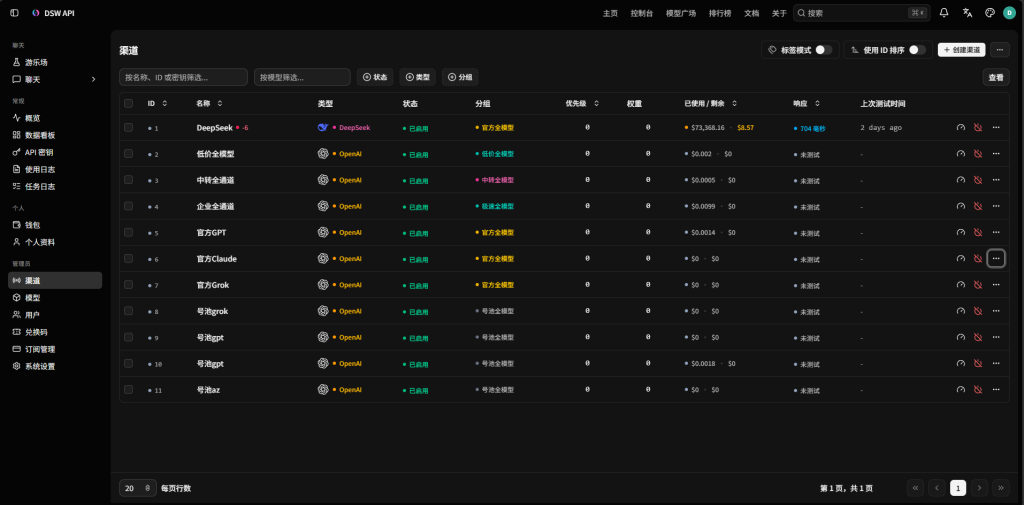The image size is (1024, 505).
Task: Check the DeepSeek row checkbox
Action: click(129, 127)
